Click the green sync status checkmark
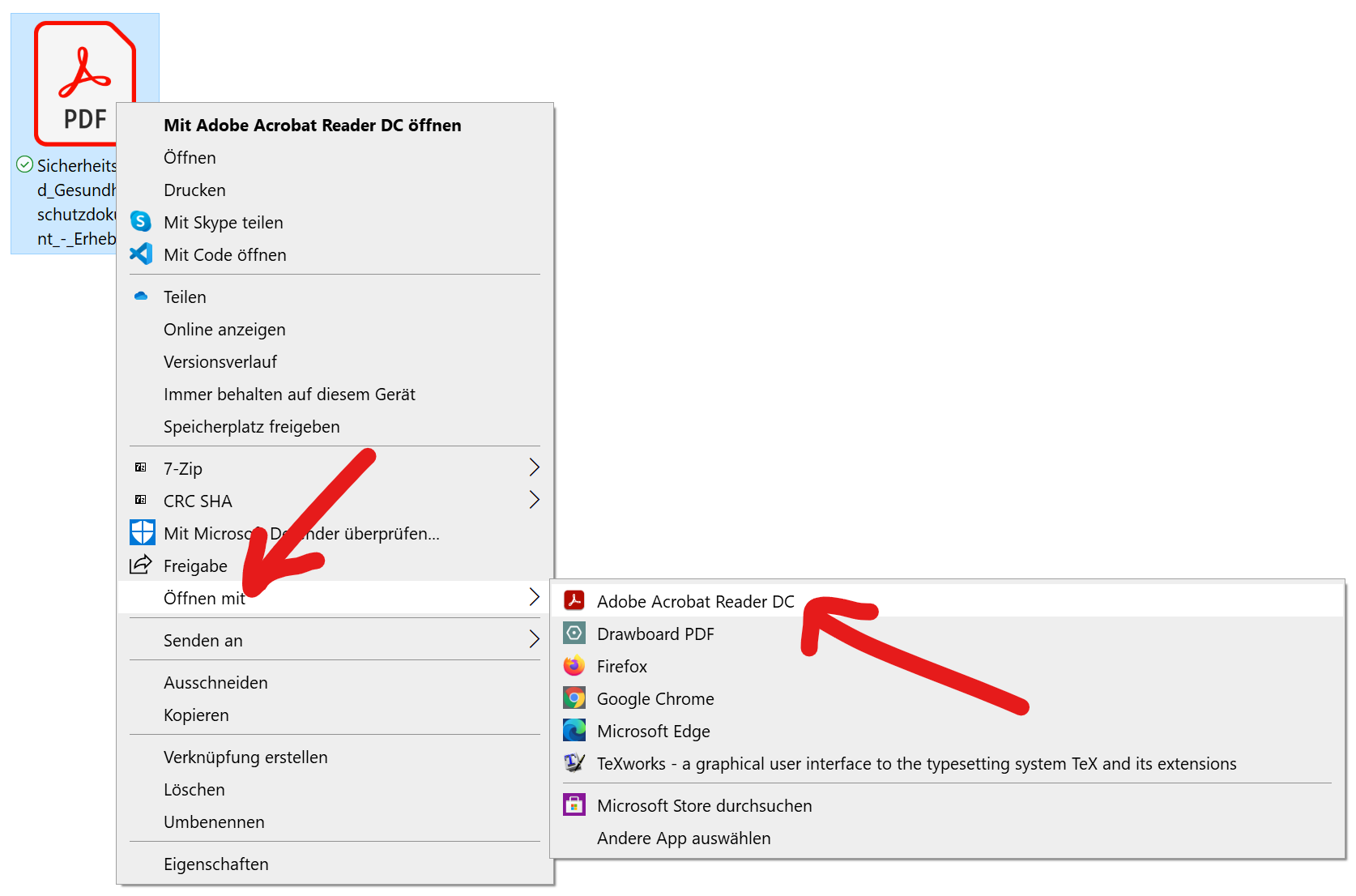Screen dimensions: 1356x896 (x=25, y=164)
